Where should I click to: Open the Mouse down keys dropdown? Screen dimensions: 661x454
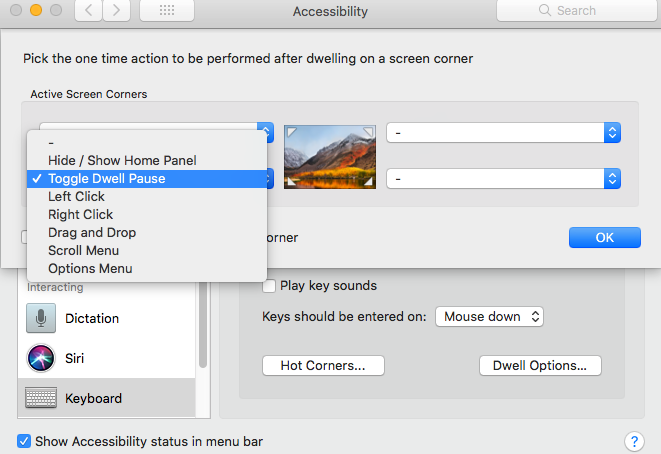pos(489,316)
